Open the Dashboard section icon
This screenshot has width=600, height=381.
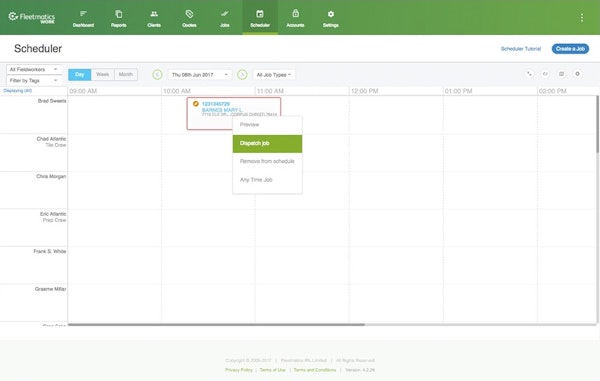[x=83, y=14]
